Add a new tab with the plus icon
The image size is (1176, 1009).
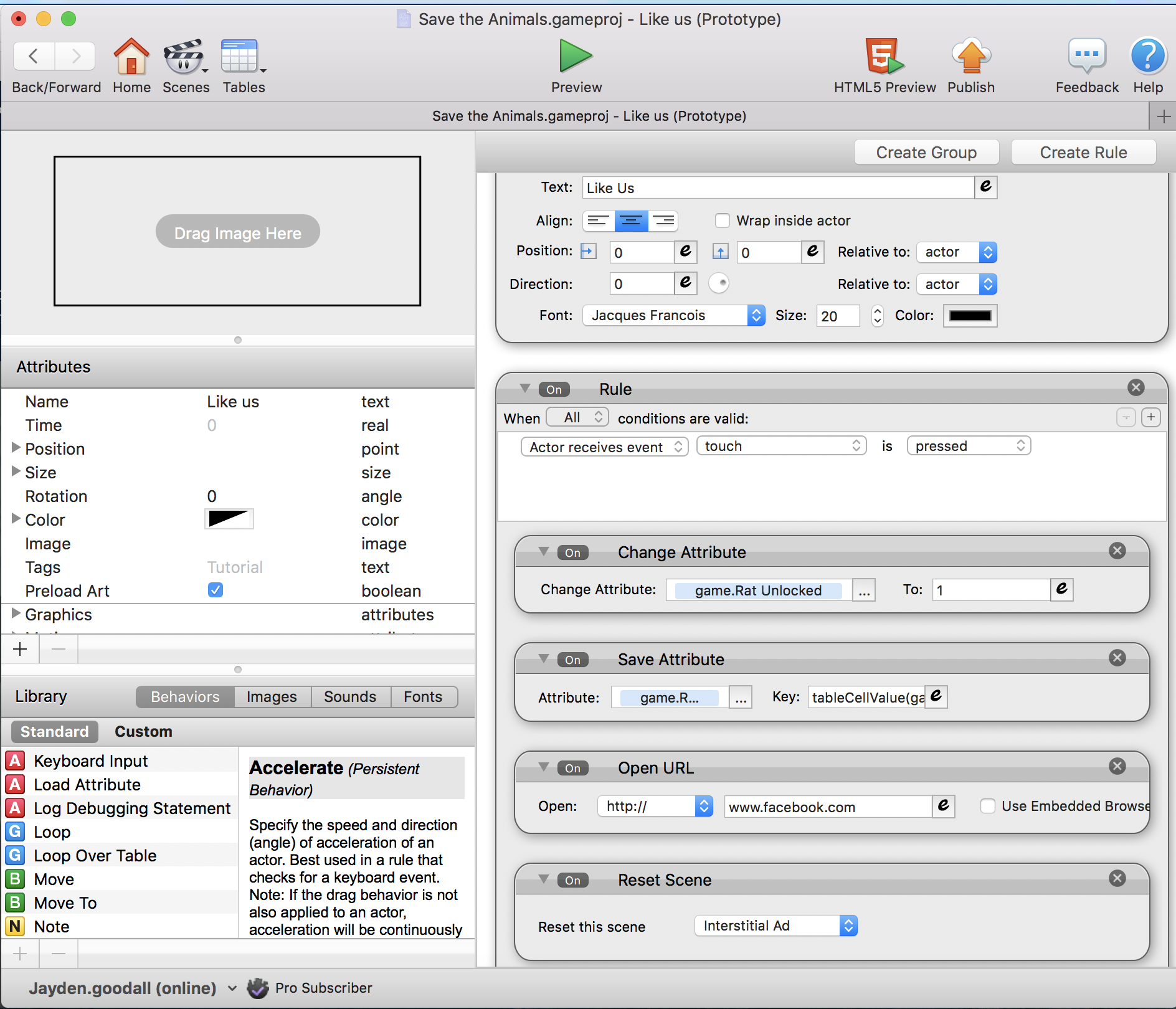pos(1163,116)
